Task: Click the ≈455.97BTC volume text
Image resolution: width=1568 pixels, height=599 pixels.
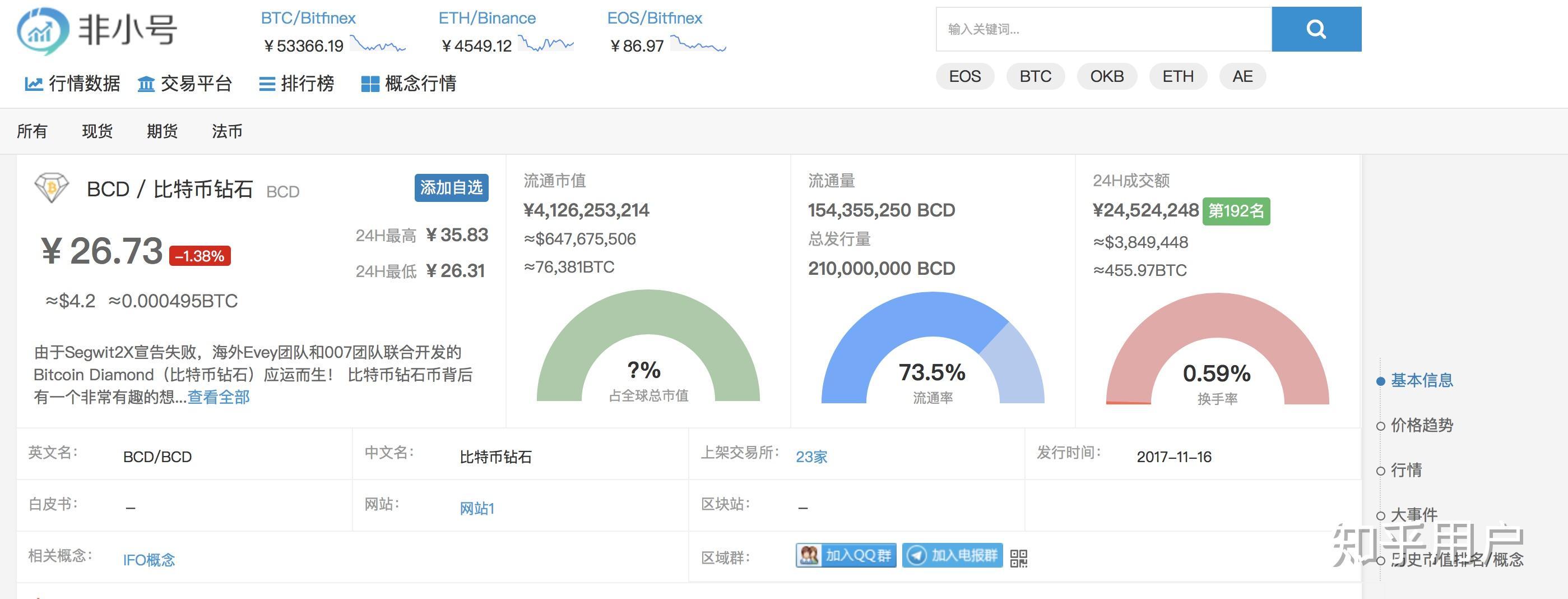Action: tap(1140, 270)
